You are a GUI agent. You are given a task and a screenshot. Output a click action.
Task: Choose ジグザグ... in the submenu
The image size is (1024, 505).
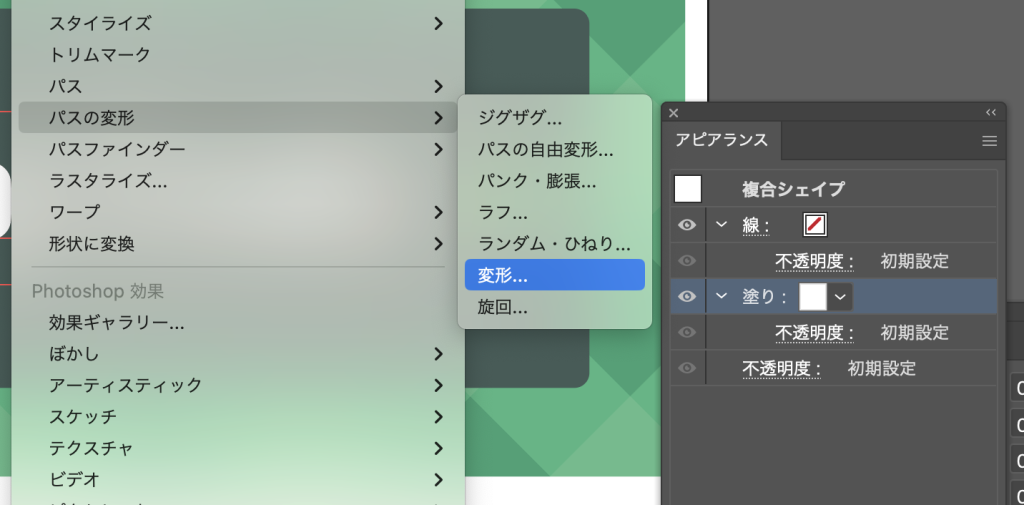[x=520, y=117]
